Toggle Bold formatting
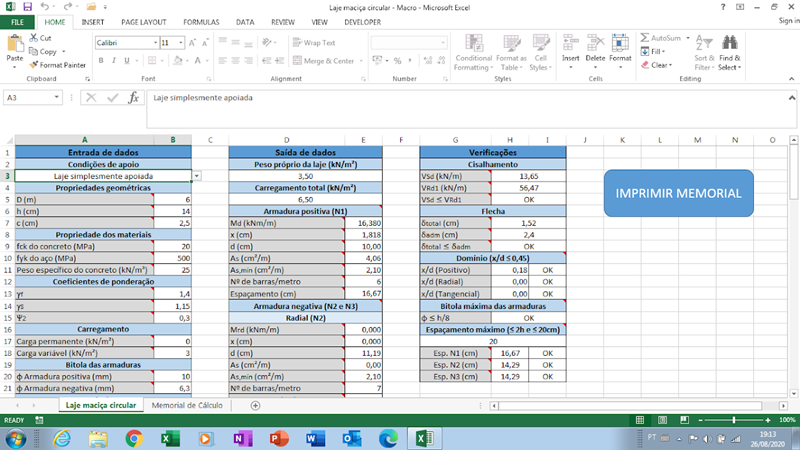 point(101,61)
